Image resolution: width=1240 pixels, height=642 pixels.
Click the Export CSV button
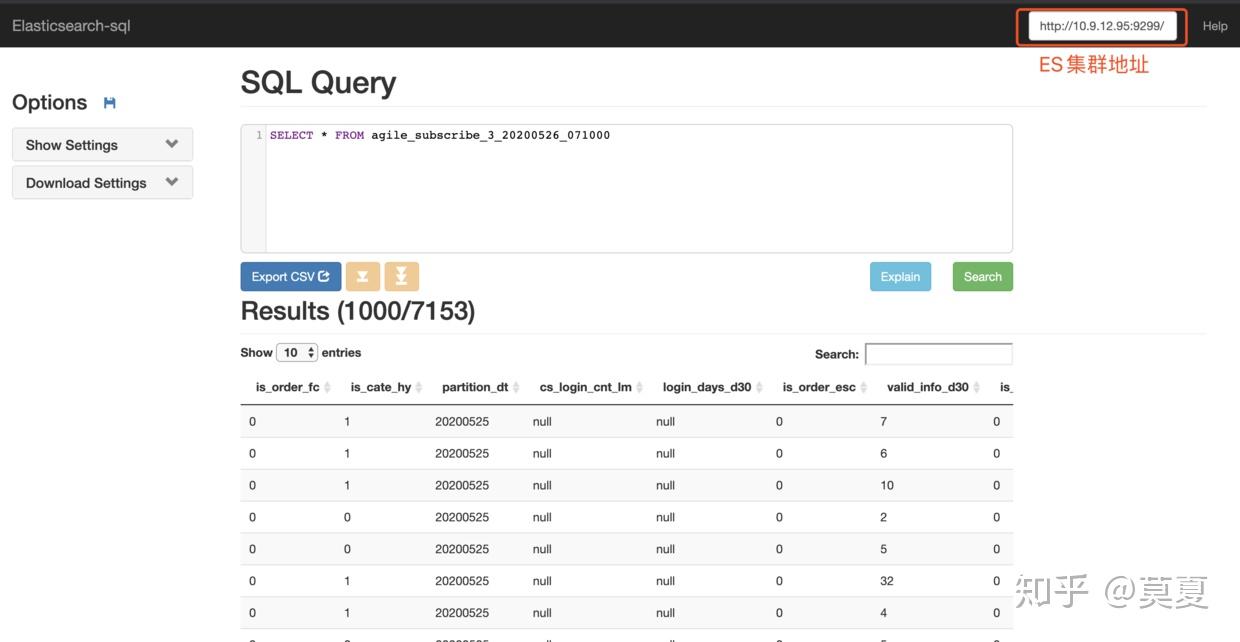291,277
